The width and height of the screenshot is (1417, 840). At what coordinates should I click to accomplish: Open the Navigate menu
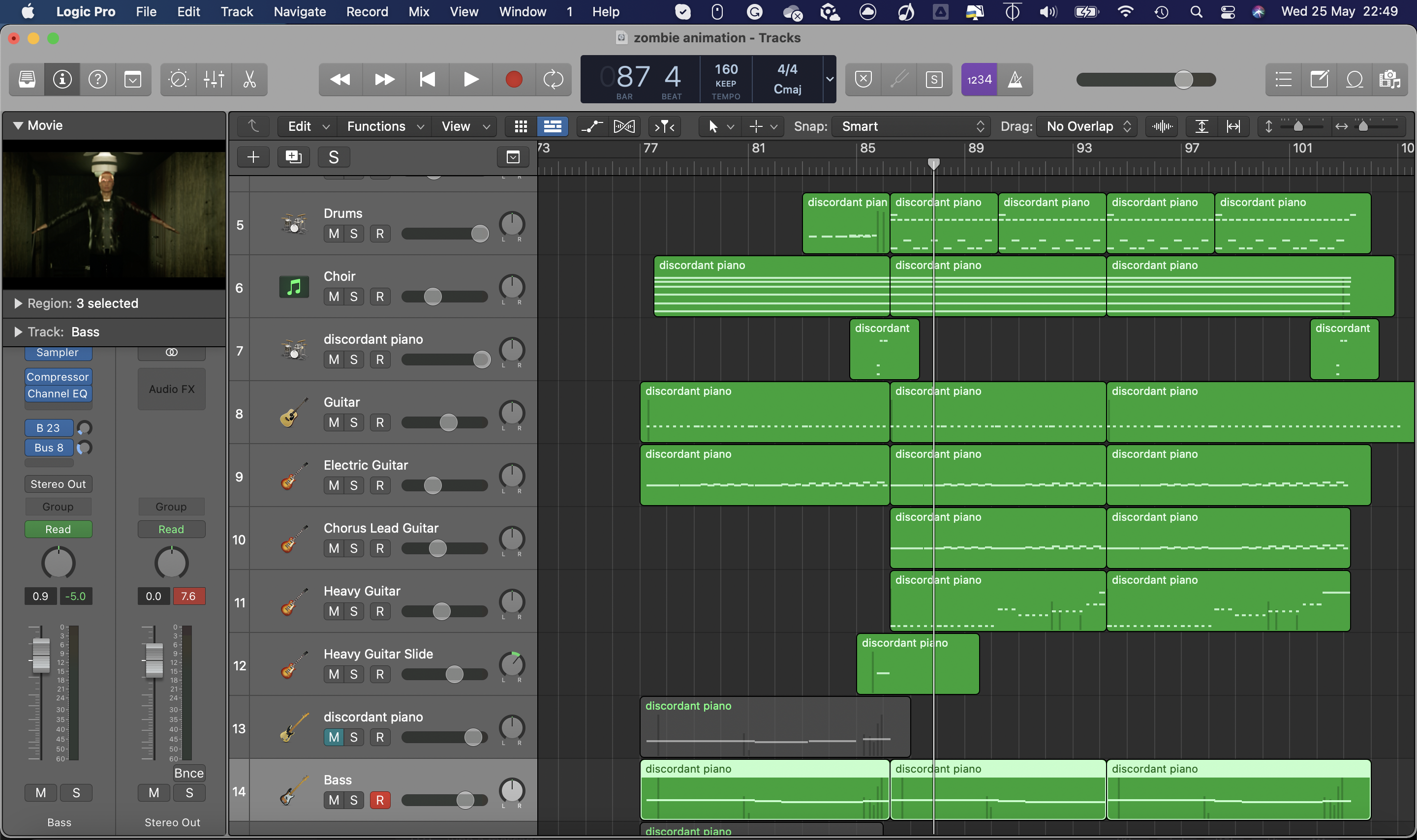300,11
